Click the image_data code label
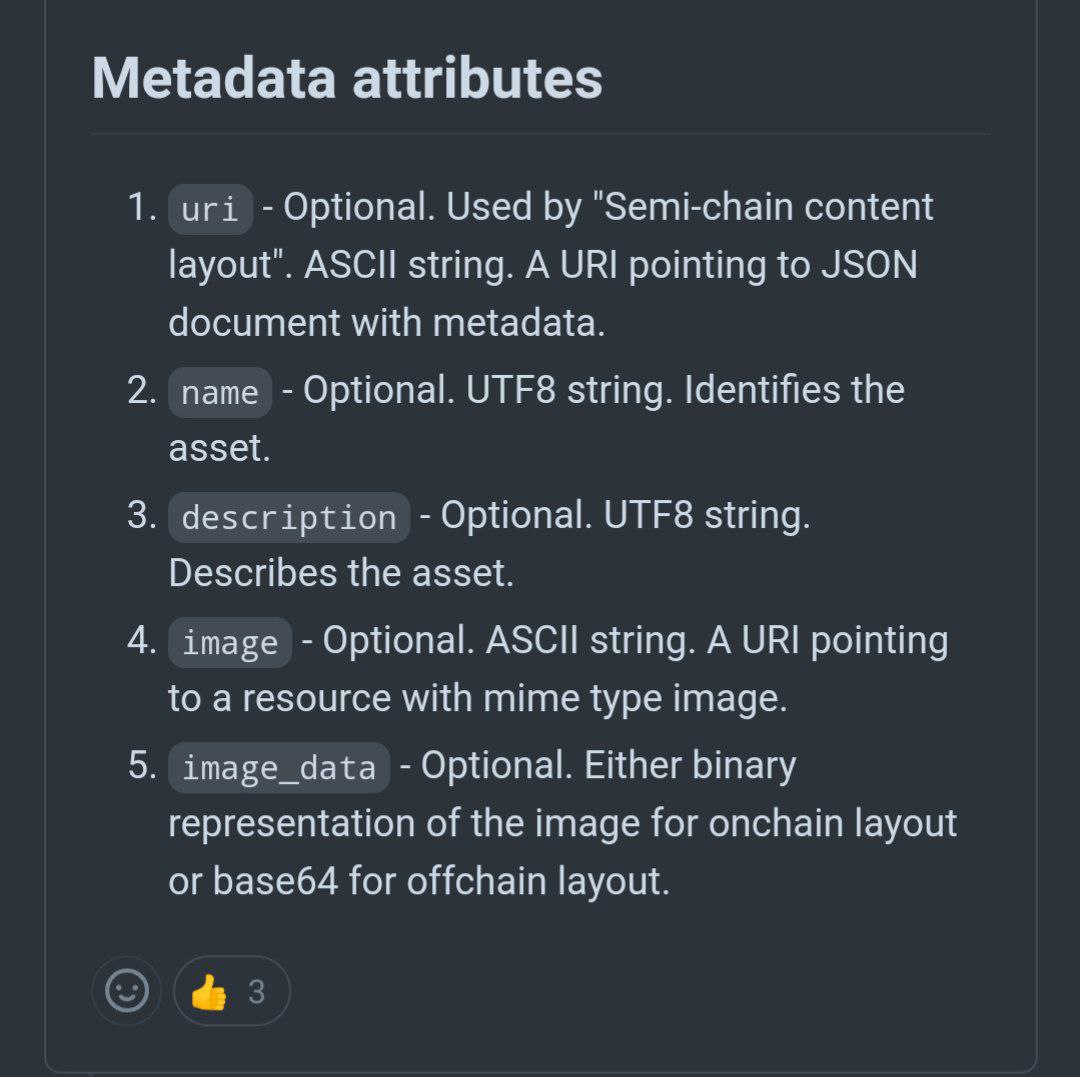 (x=279, y=767)
